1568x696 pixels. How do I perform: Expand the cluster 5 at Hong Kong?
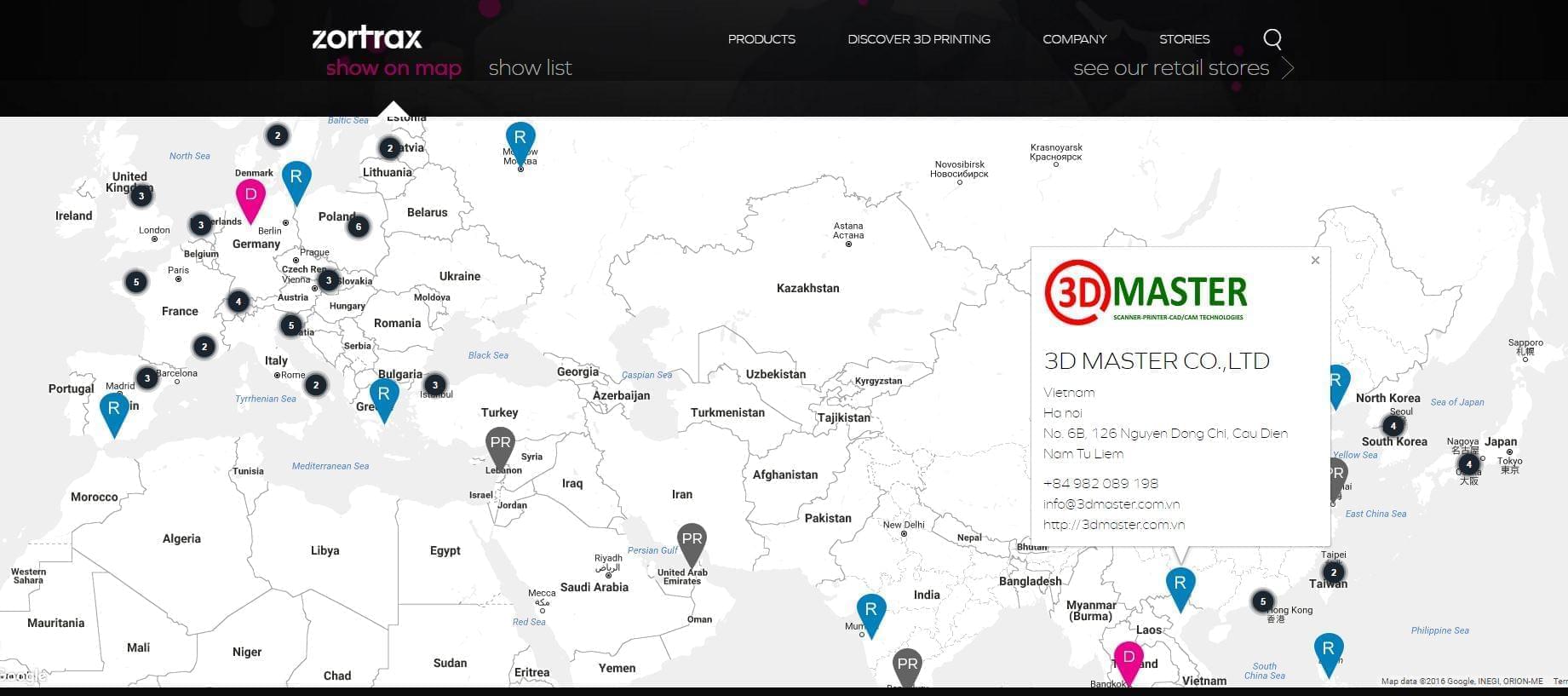click(x=1263, y=601)
